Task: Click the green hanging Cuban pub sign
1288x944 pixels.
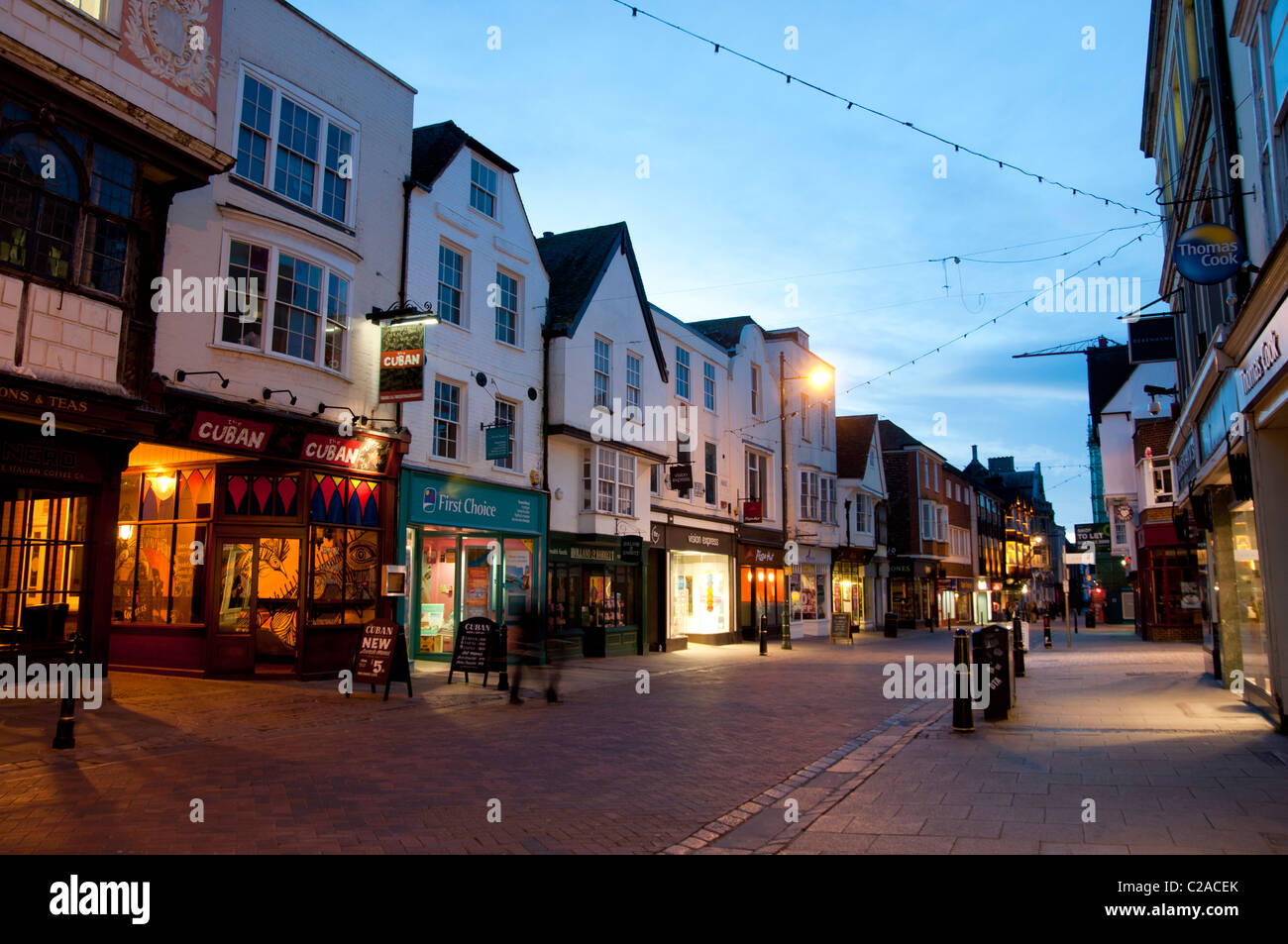Action: click(401, 363)
